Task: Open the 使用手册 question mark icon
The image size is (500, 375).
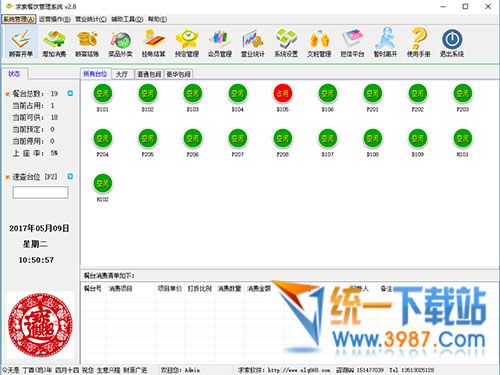Action: (x=419, y=42)
